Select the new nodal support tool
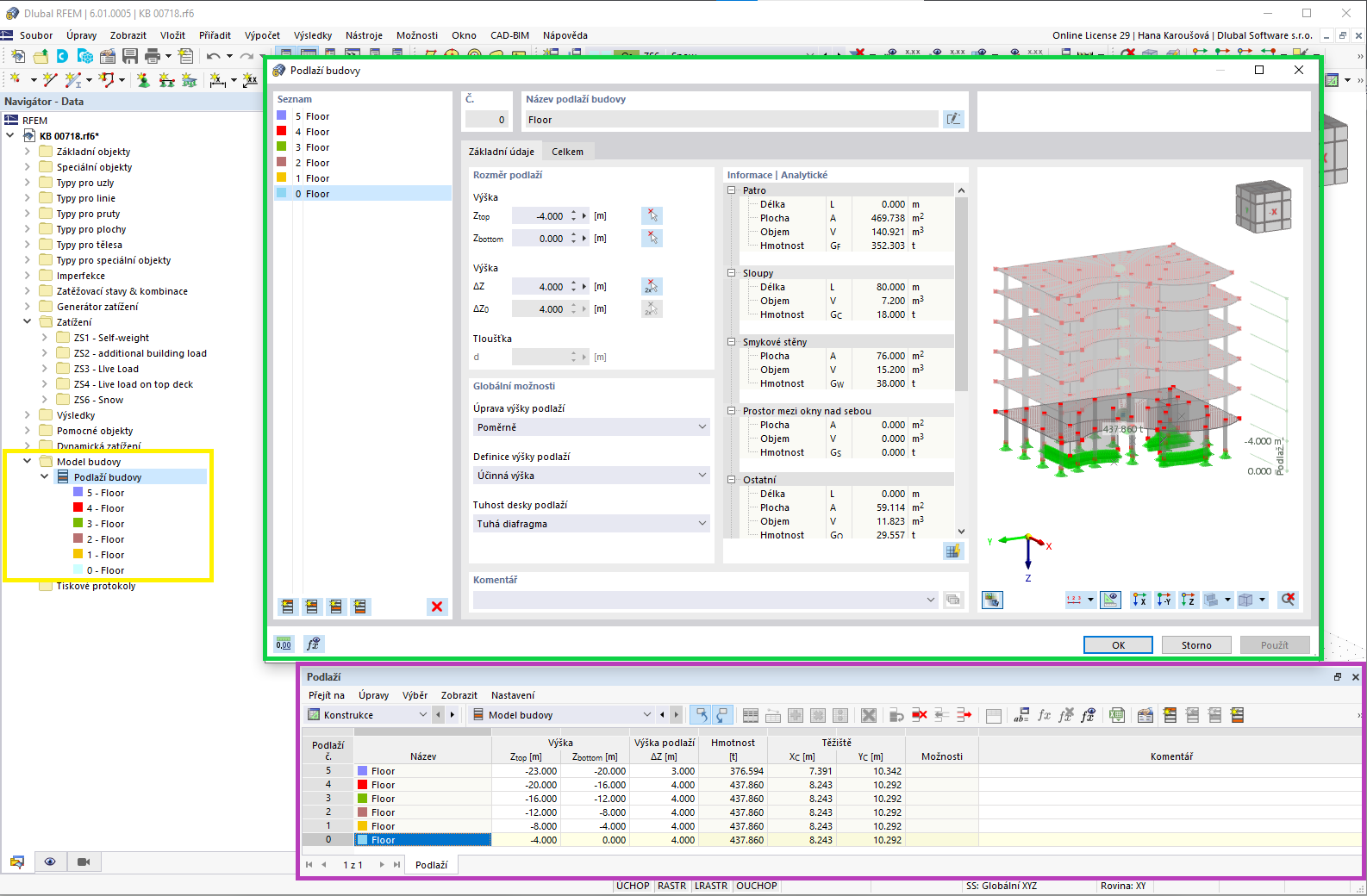Image resolution: width=1367 pixels, height=896 pixels. (143, 80)
